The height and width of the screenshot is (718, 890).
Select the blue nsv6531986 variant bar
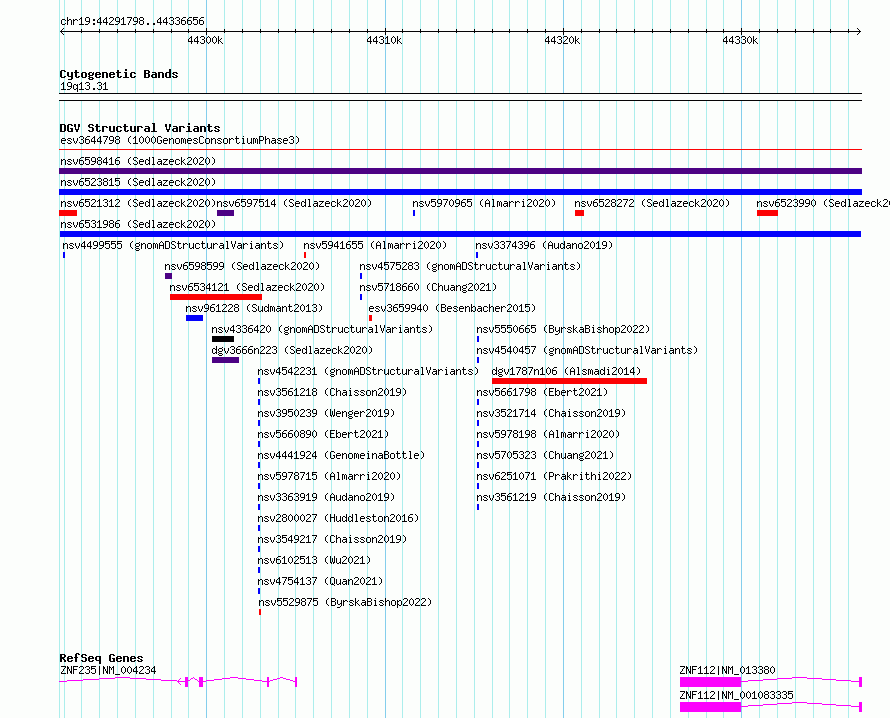coord(460,234)
